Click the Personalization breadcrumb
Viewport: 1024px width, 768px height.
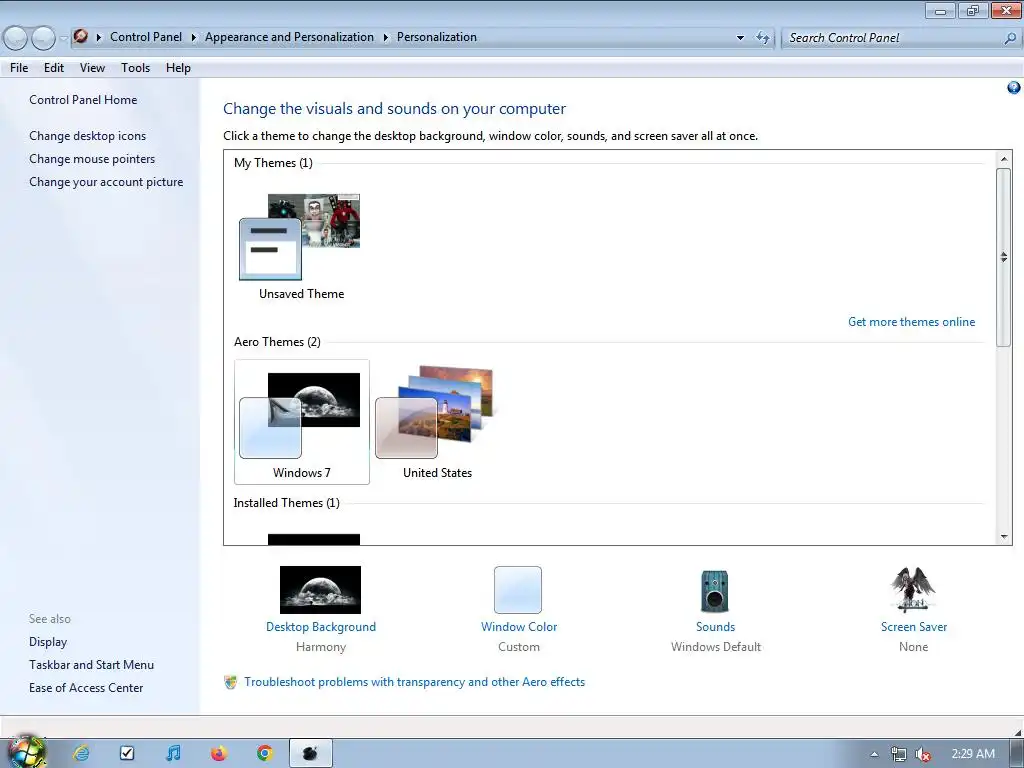437,37
